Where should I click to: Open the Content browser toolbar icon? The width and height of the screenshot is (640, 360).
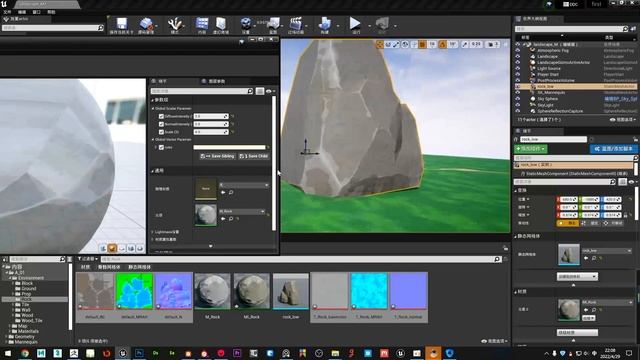[x=202, y=24]
